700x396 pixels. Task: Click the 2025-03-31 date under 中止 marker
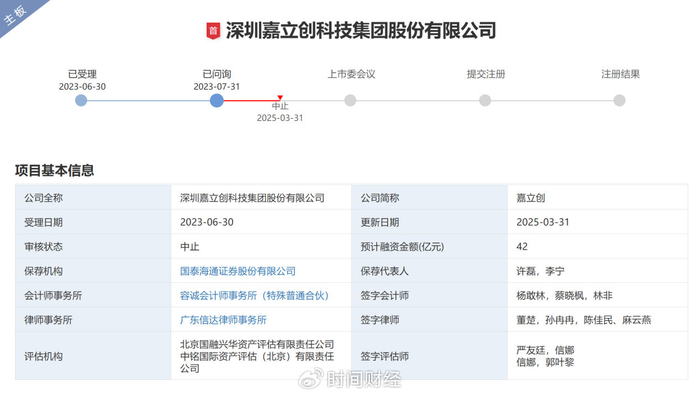pyautogui.click(x=280, y=118)
